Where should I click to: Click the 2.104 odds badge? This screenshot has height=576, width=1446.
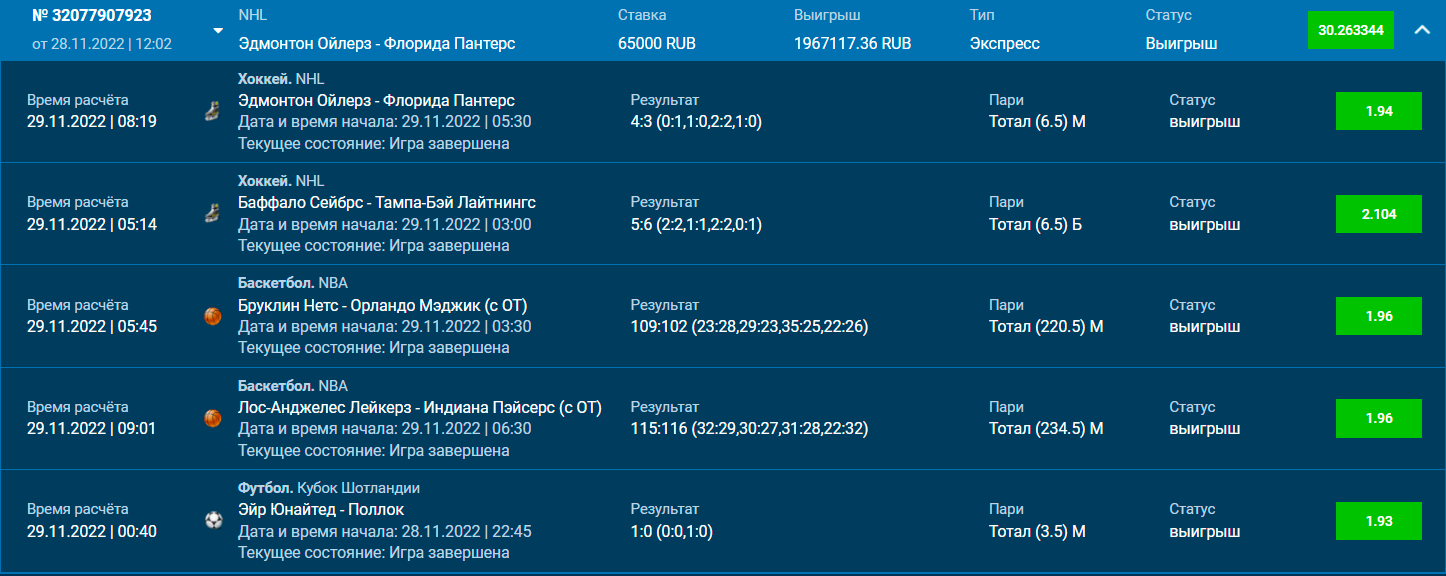point(1379,214)
